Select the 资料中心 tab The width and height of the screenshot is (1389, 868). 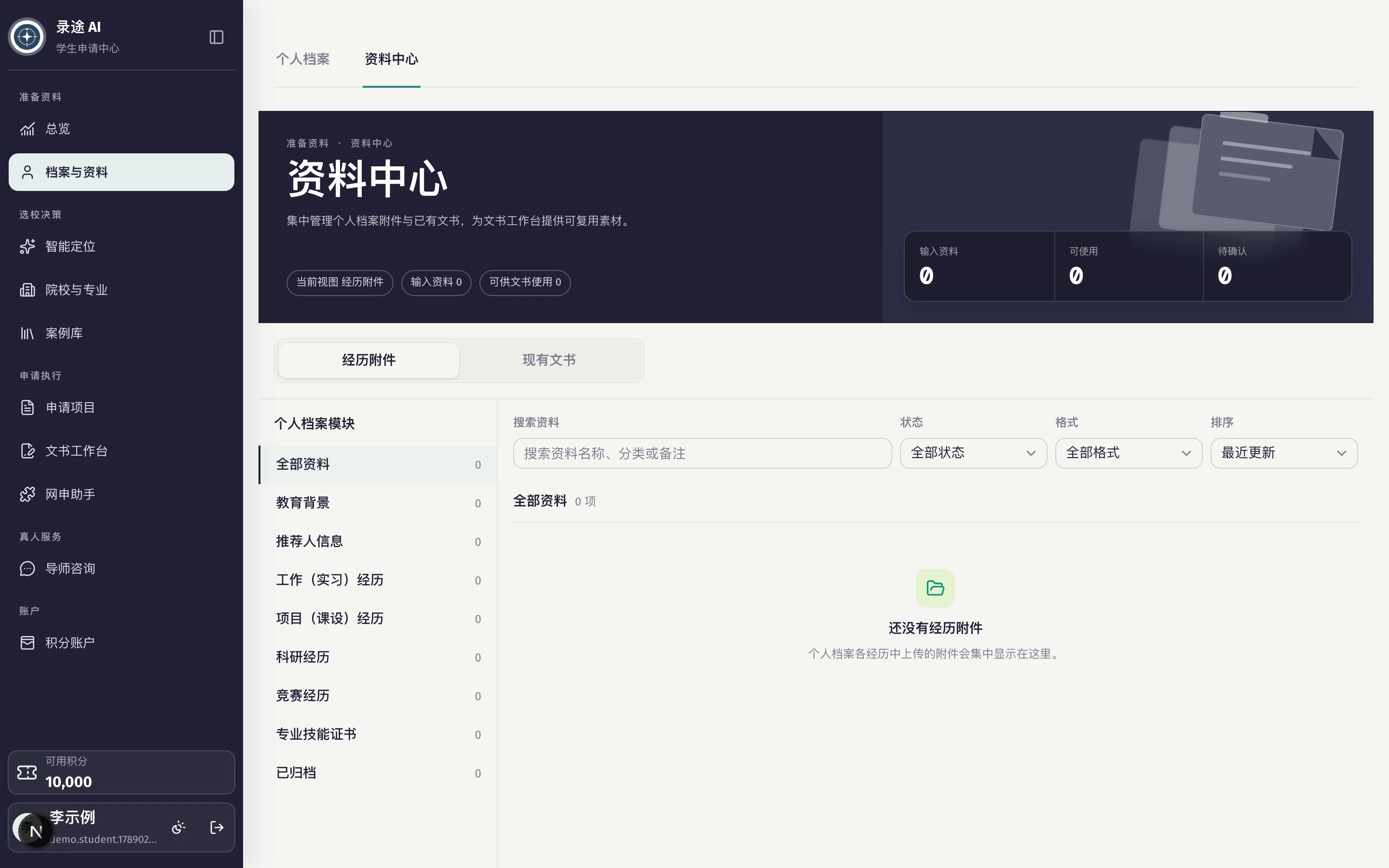pos(392,59)
